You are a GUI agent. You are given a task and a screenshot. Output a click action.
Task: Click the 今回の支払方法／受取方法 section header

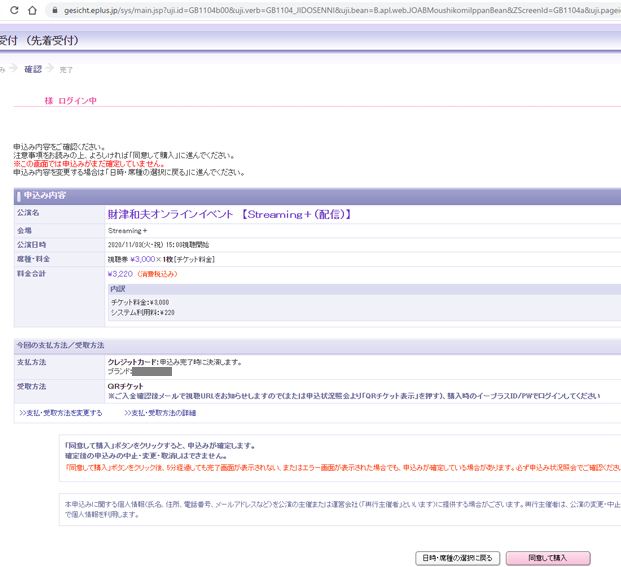tap(60, 345)
